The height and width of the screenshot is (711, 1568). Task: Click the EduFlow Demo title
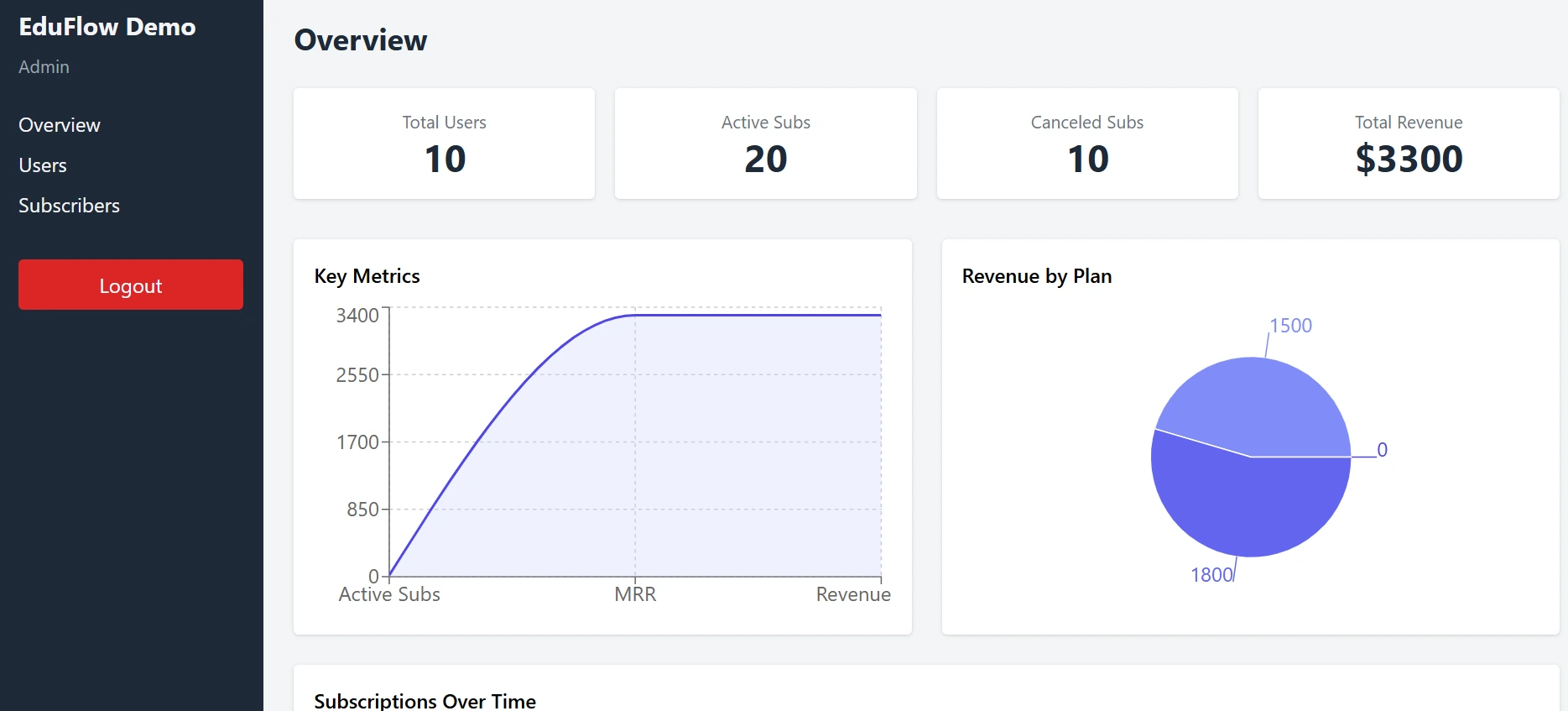tap(107, 27)
